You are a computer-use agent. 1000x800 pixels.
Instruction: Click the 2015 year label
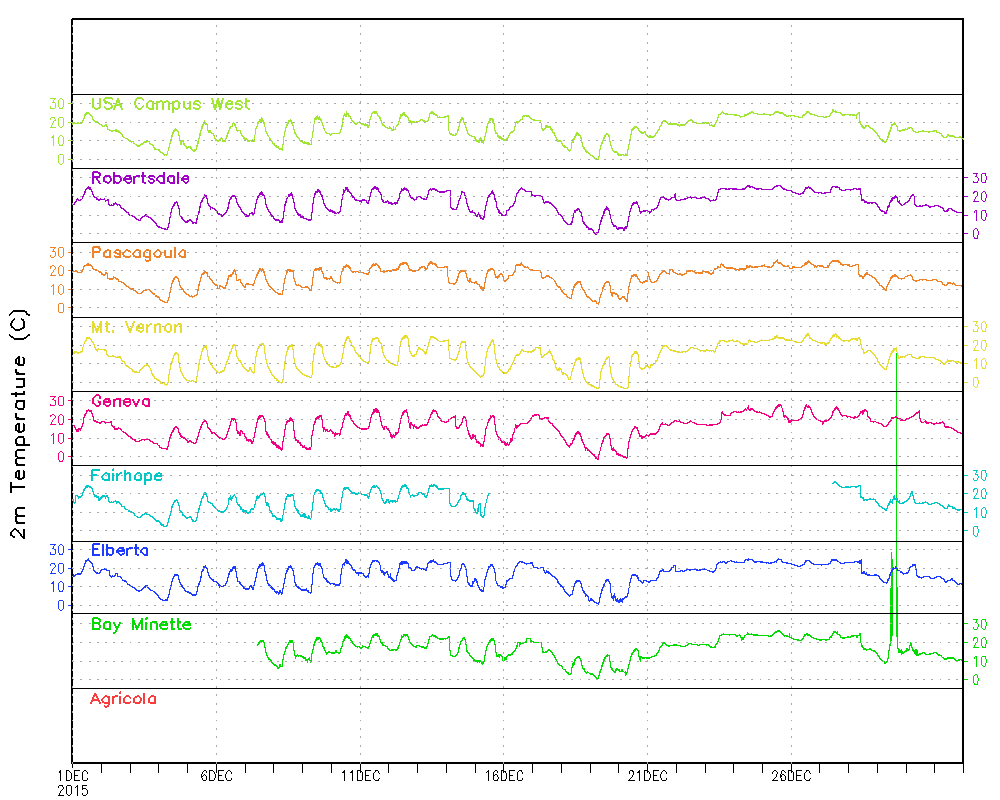72,790
